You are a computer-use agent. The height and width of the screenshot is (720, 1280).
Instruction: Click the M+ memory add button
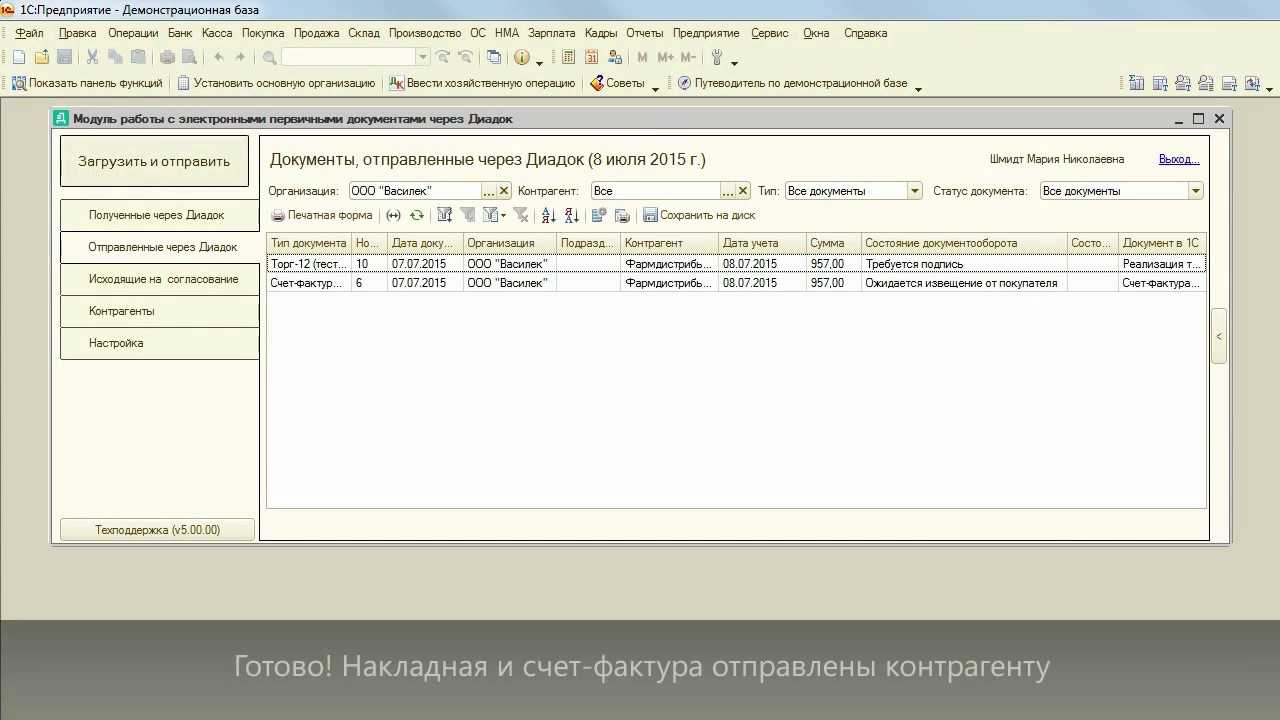pyautogui.click(x=665, y=57)
